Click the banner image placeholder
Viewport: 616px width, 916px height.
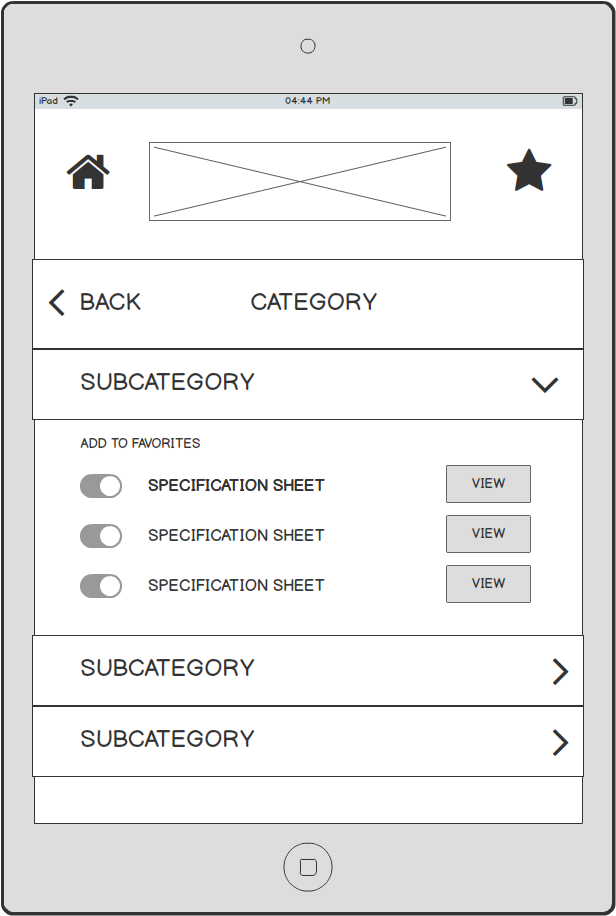(x=300, y=181)
